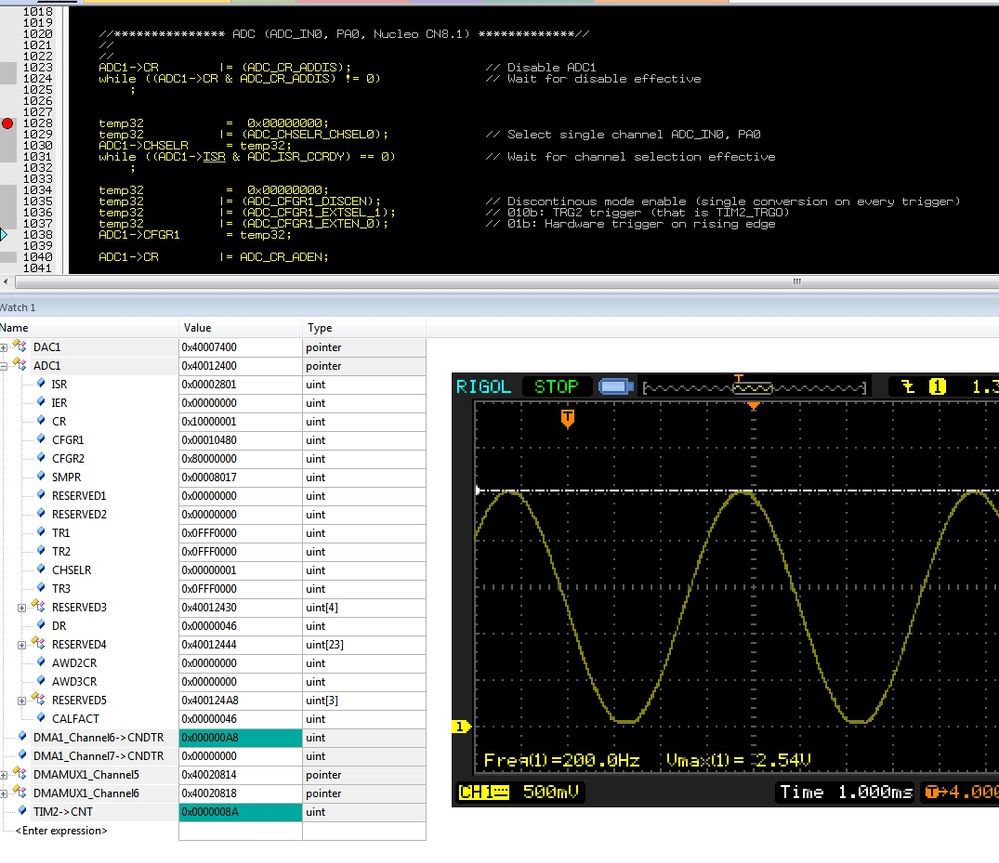Viewport: 999px width, 863px height.
Task: Click the member icon beside DR
Action: pos(41,625)
